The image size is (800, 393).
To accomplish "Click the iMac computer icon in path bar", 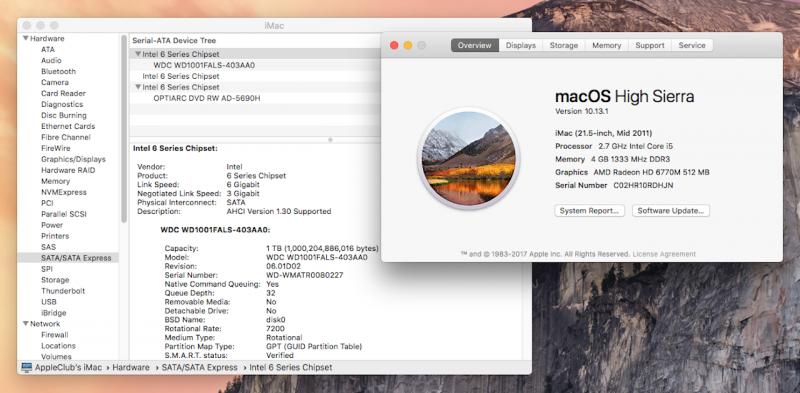I will tap(27, 367).
